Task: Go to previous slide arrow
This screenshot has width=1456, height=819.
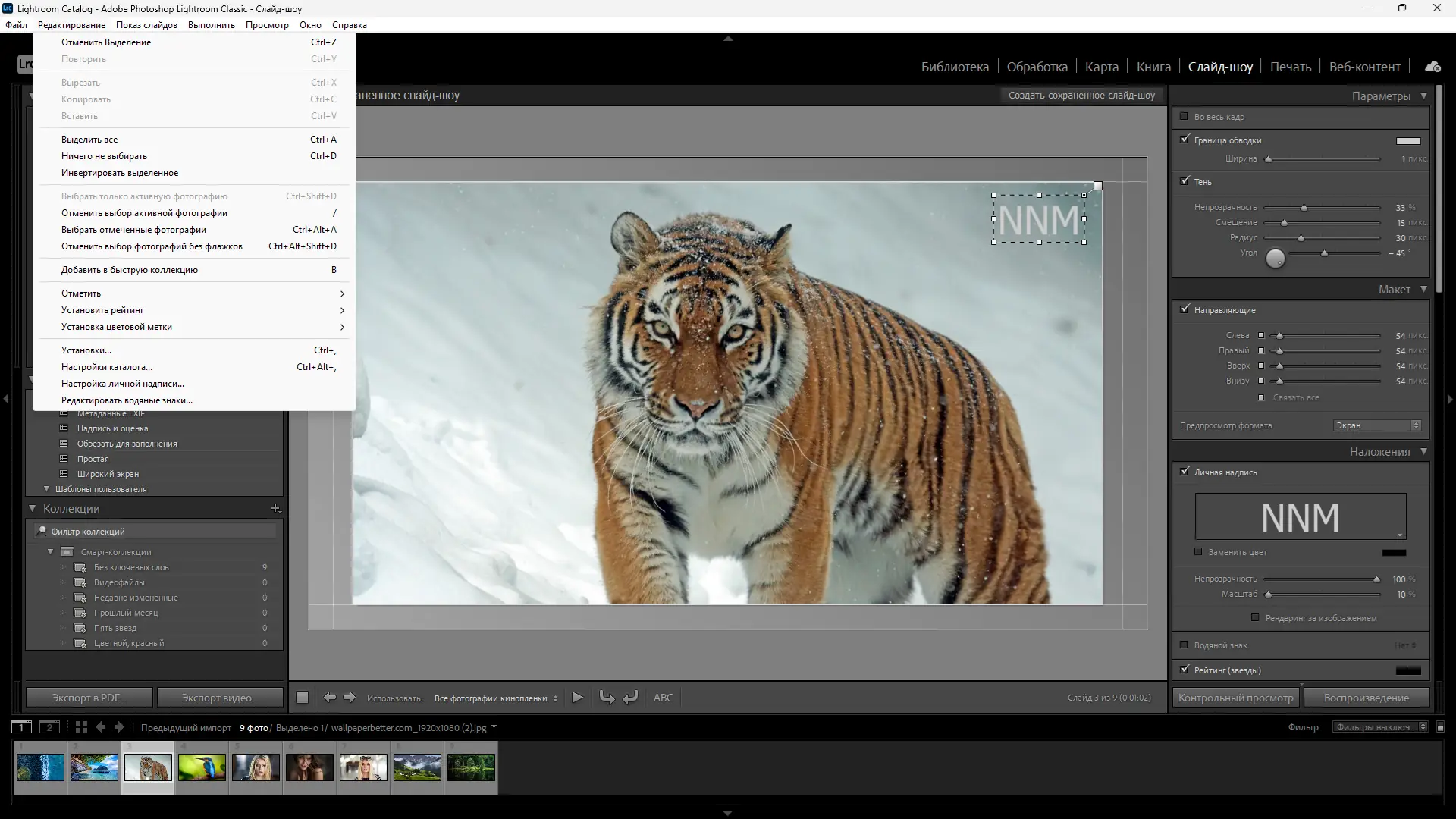Action: pos(329,698)
